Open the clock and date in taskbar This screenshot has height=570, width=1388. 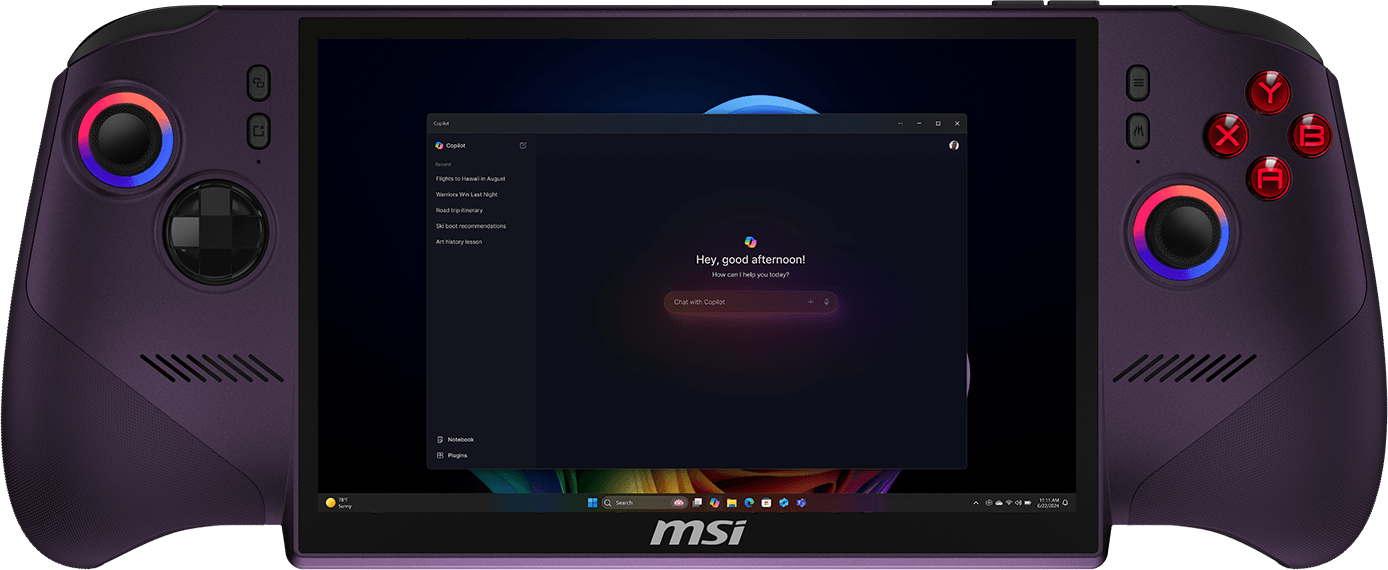click(1048, 503)
